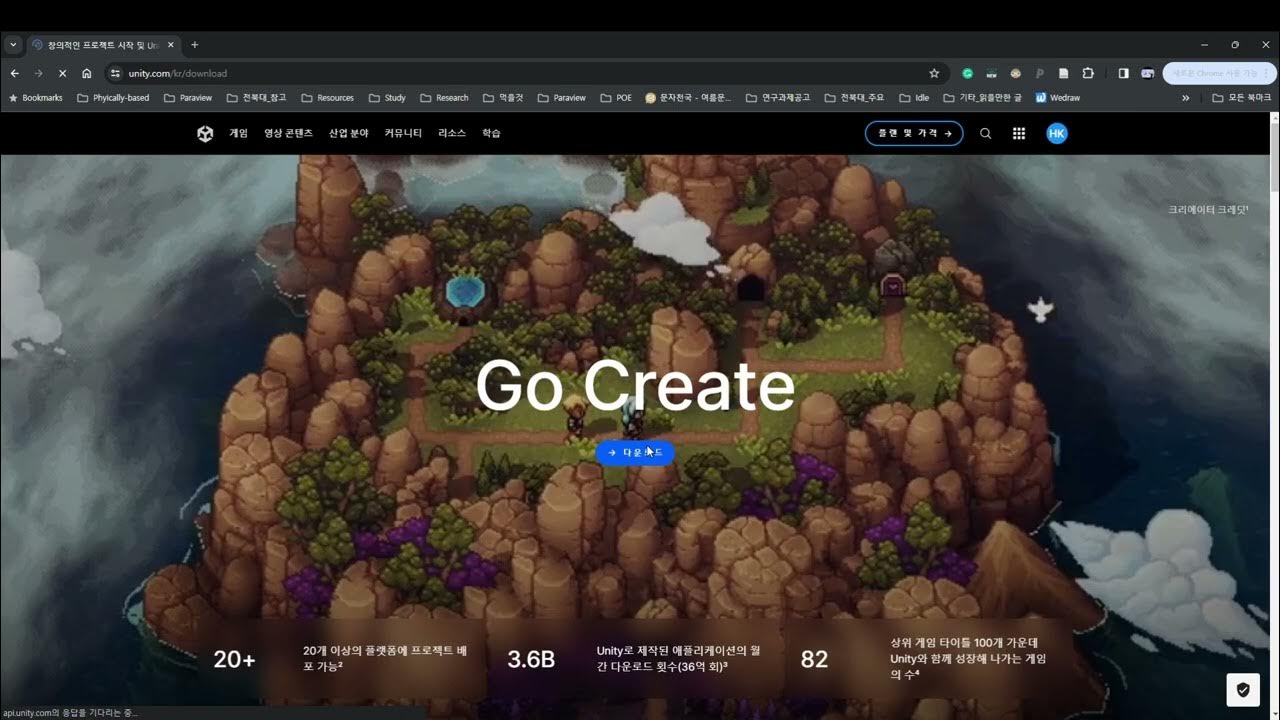Image resolution: width=1280 pixels, height=720 pixels.
Task: Open the Idle bookmark folder
Action: 913,98
